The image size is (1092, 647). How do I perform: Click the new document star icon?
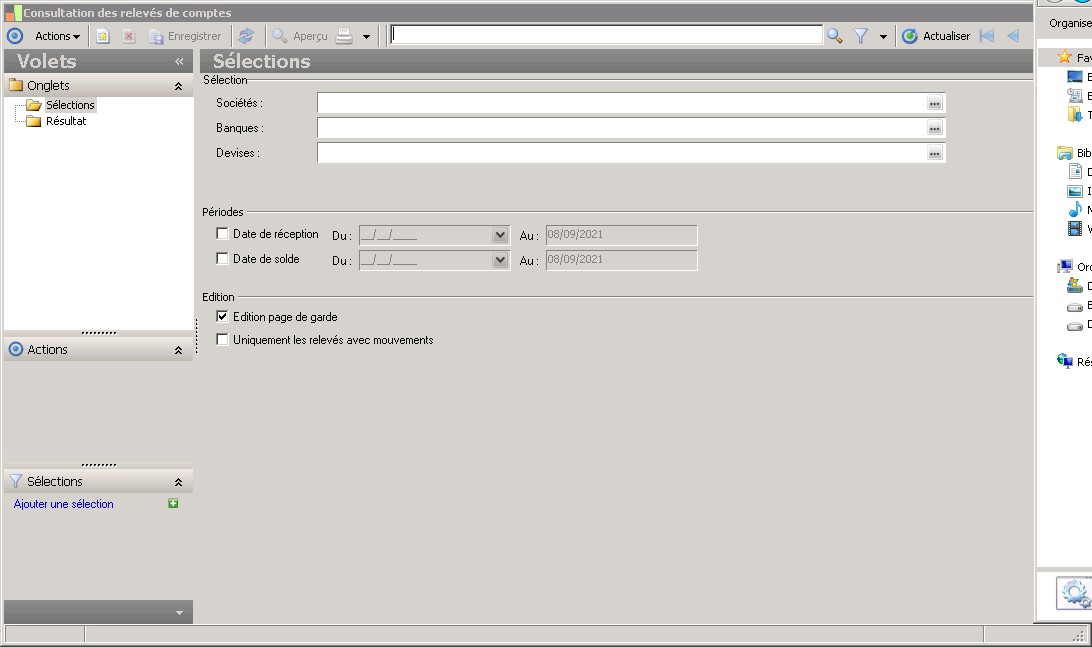pos(102,36)
